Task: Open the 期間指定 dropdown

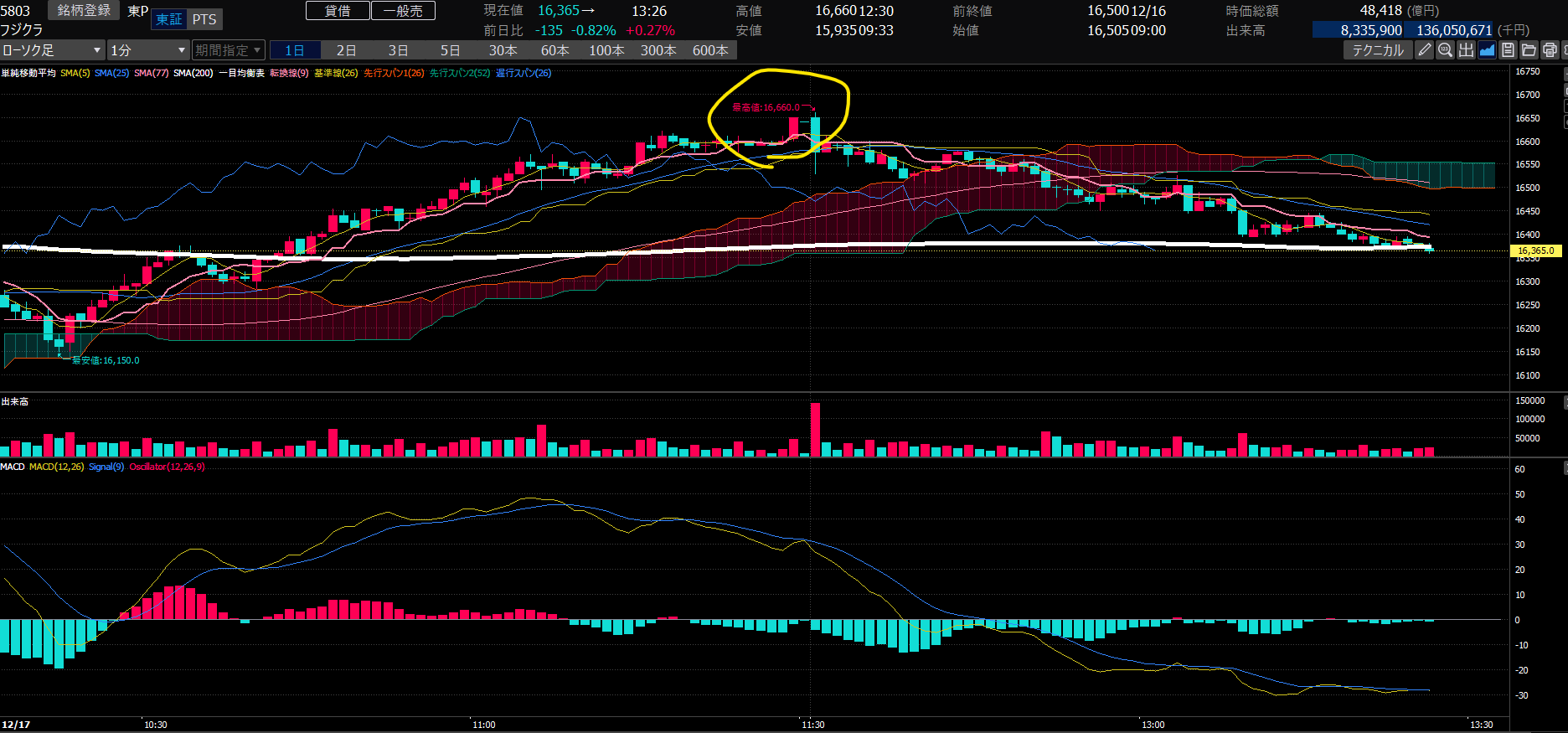Action: click(228, 50)
